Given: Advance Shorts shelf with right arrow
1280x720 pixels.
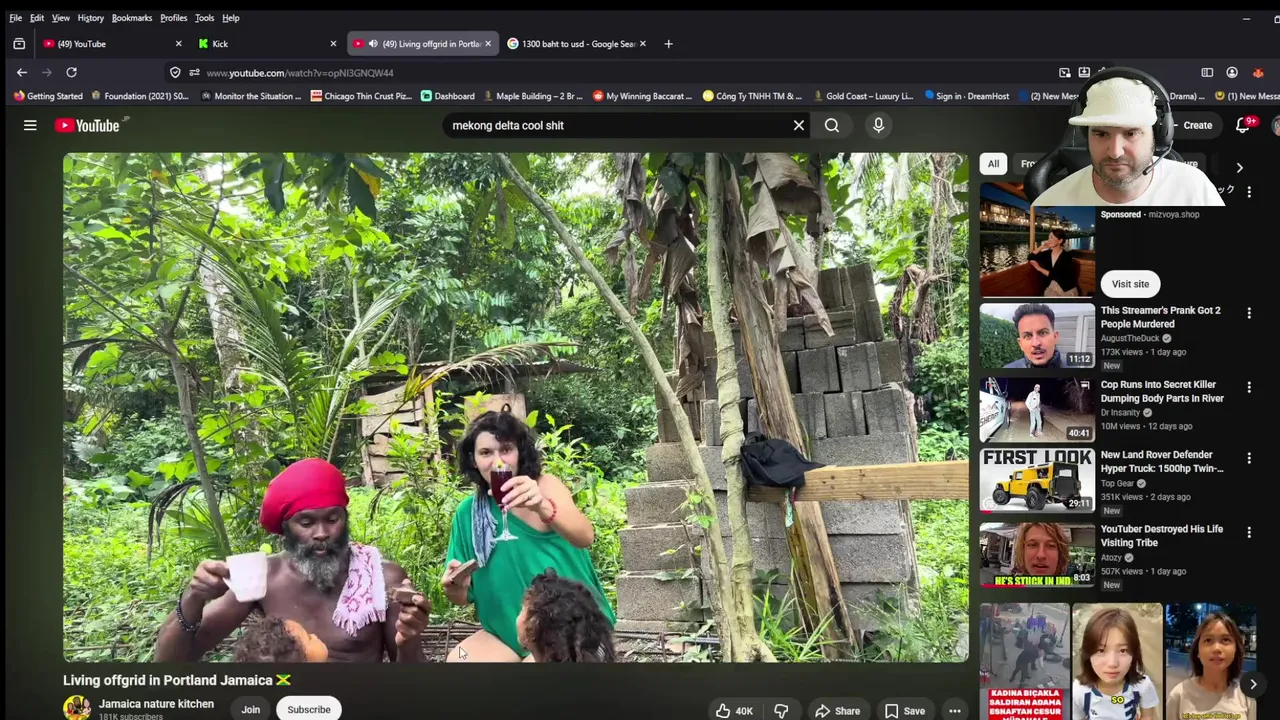Looking at the screenshot, I should (x=1253, y=684).
